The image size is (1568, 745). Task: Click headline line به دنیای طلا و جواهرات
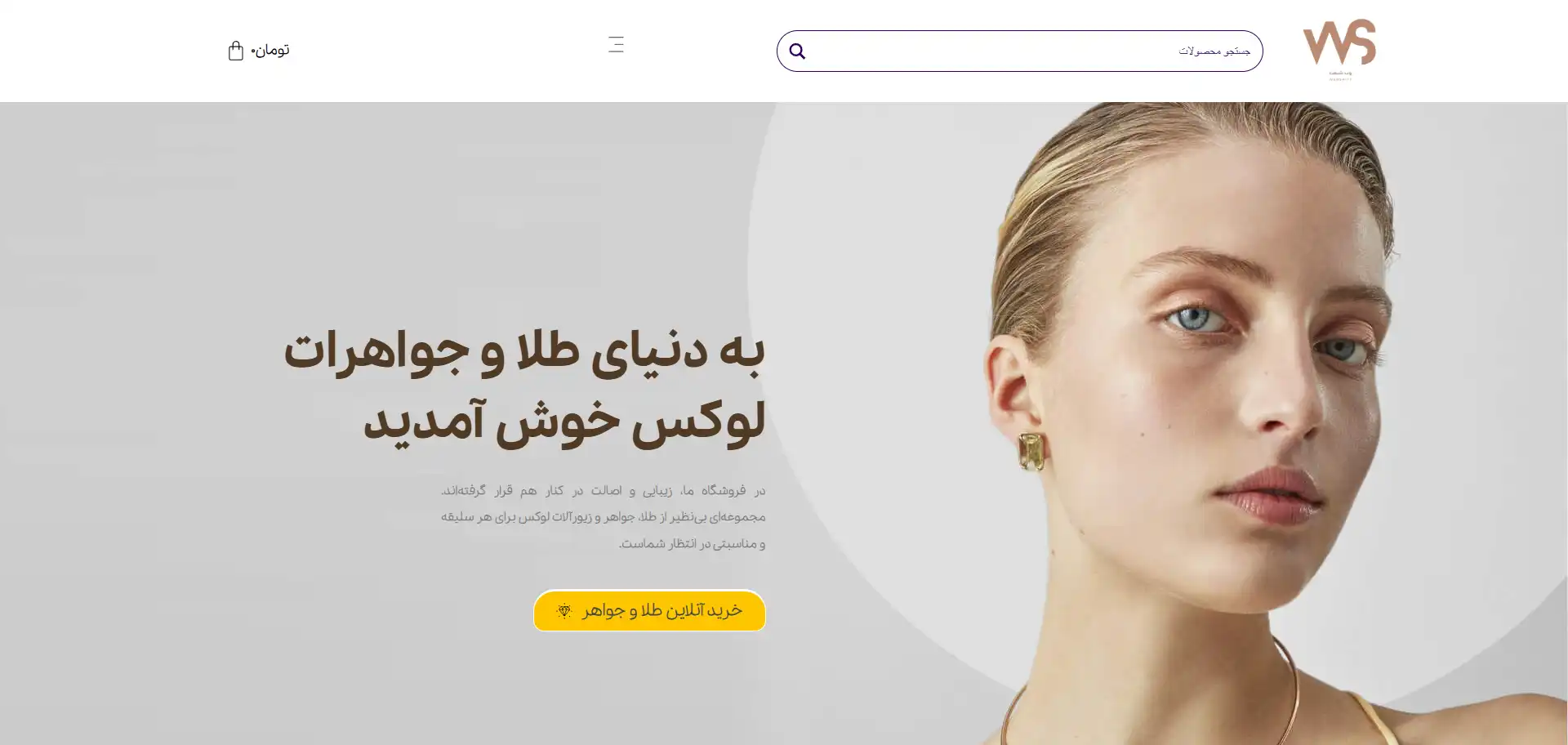point(523,353)
